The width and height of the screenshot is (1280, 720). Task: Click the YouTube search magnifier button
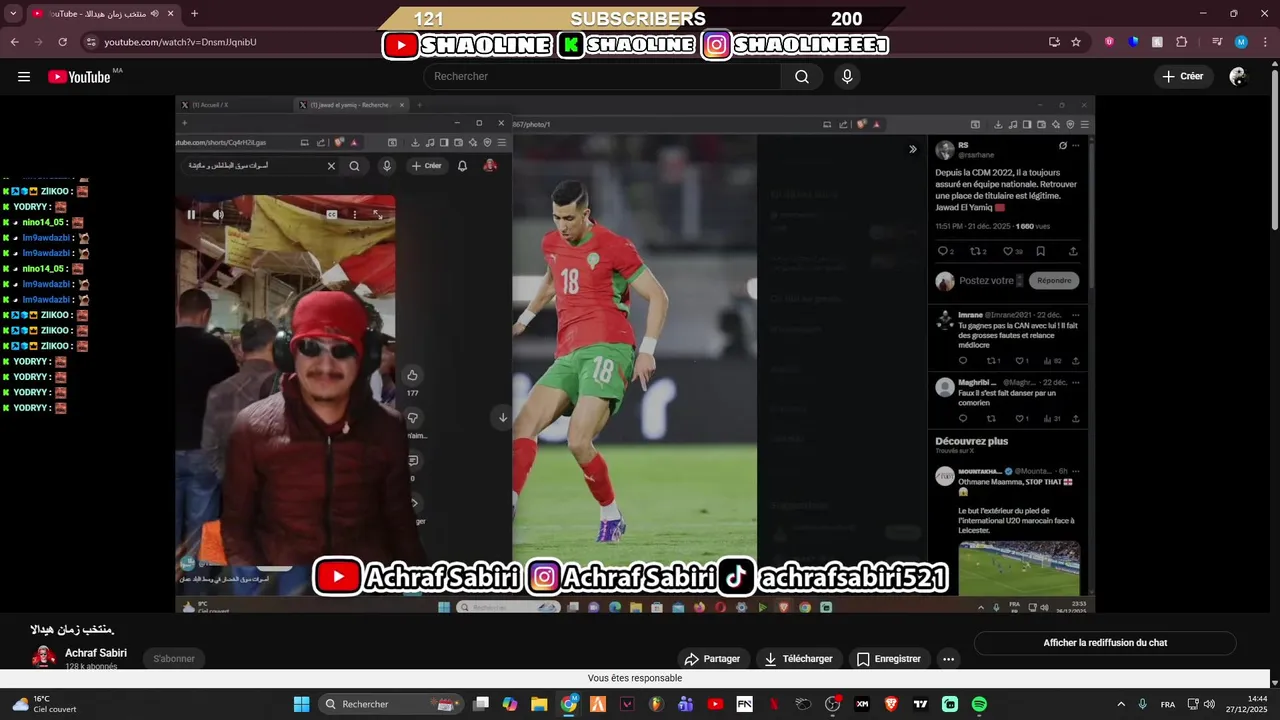click(x=802, y=77)
